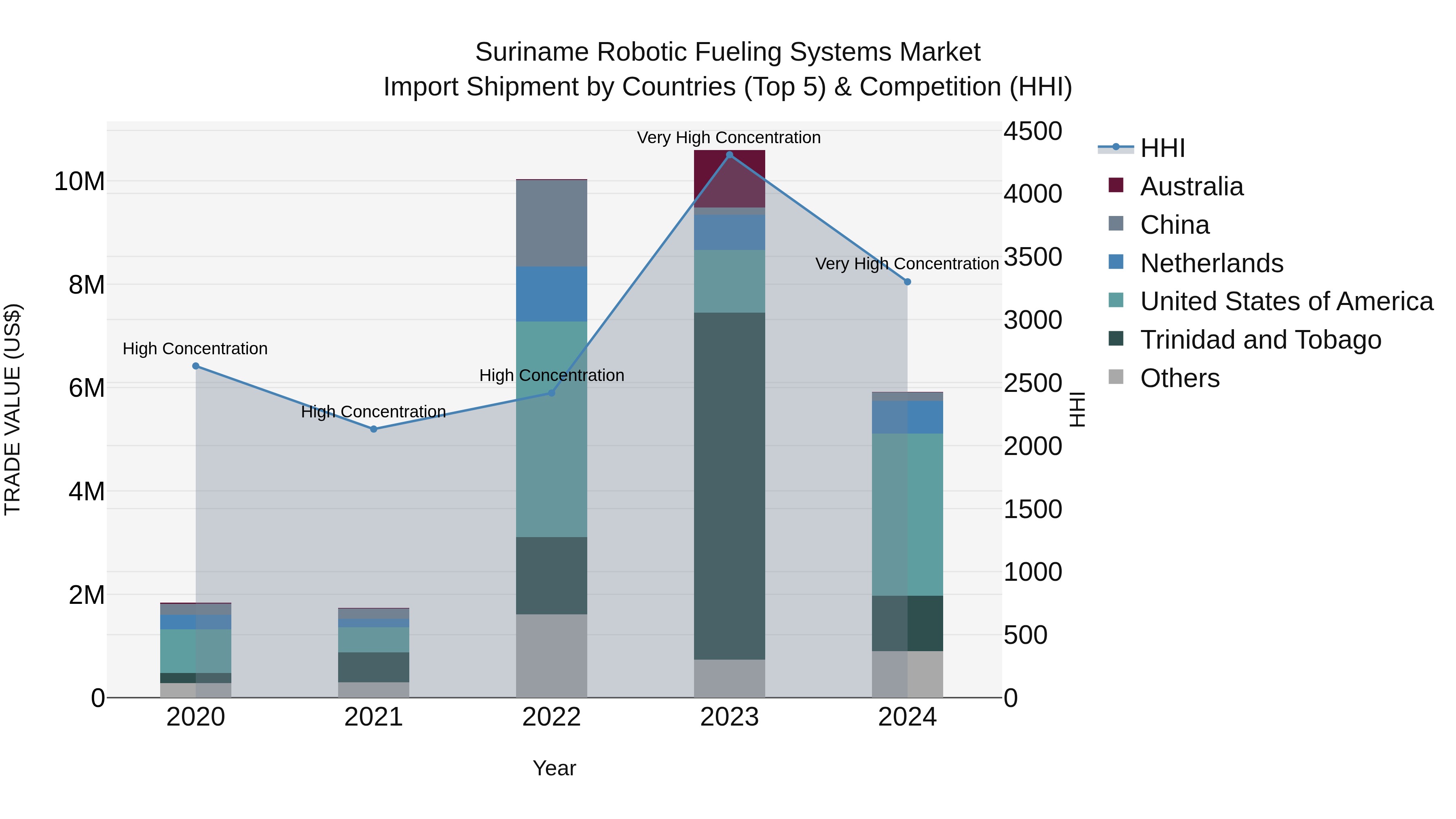Click the HHI line marker for 2020
Screen dimensions: 1456x819
coord(196,366)
